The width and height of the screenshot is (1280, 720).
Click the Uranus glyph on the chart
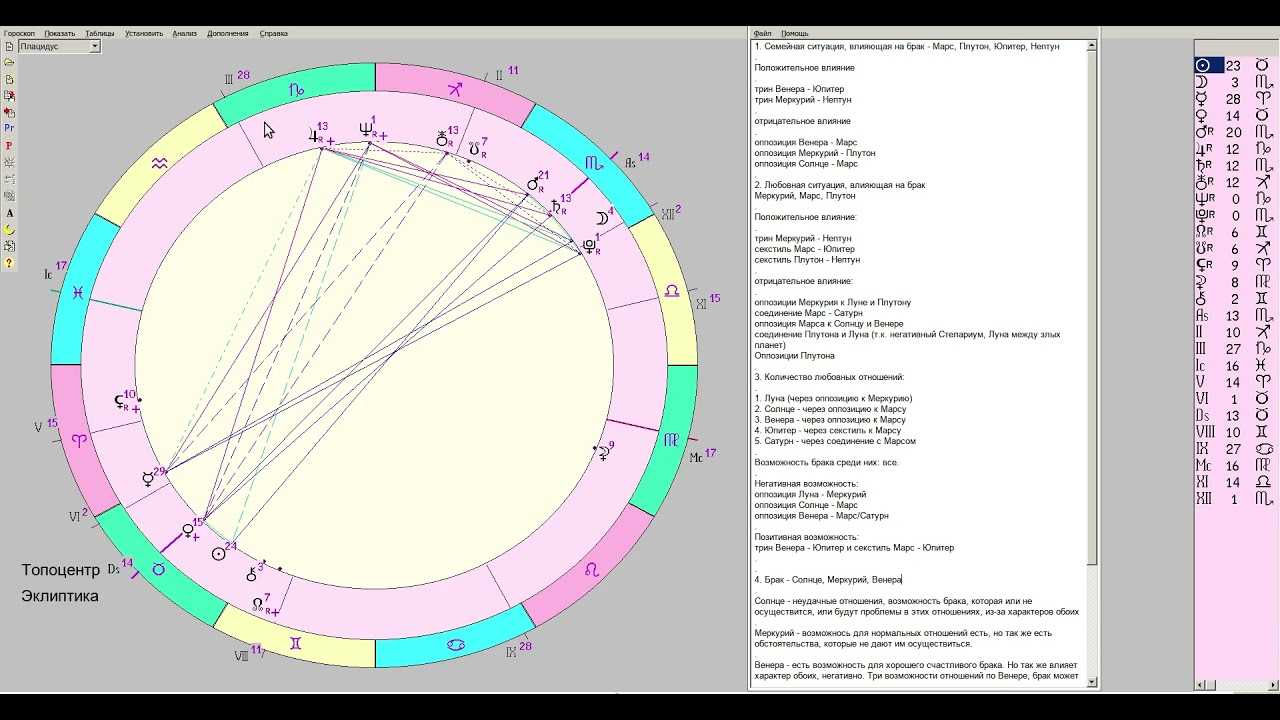tap(441, 139)
